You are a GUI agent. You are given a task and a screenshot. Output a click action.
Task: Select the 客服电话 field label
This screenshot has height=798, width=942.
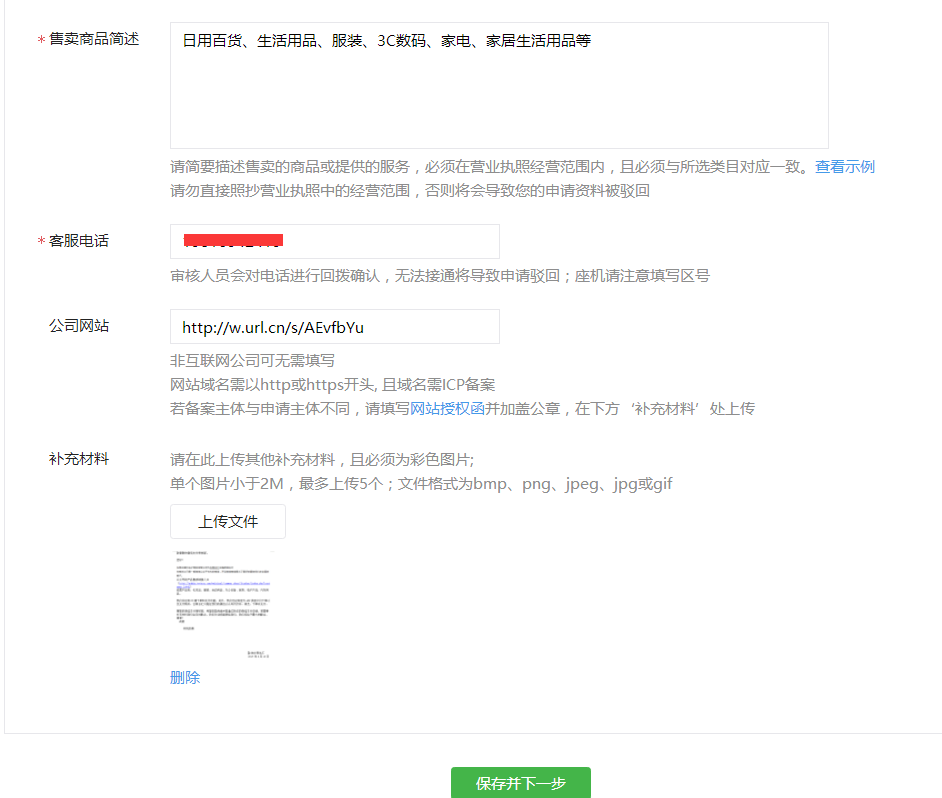[79, 241]
